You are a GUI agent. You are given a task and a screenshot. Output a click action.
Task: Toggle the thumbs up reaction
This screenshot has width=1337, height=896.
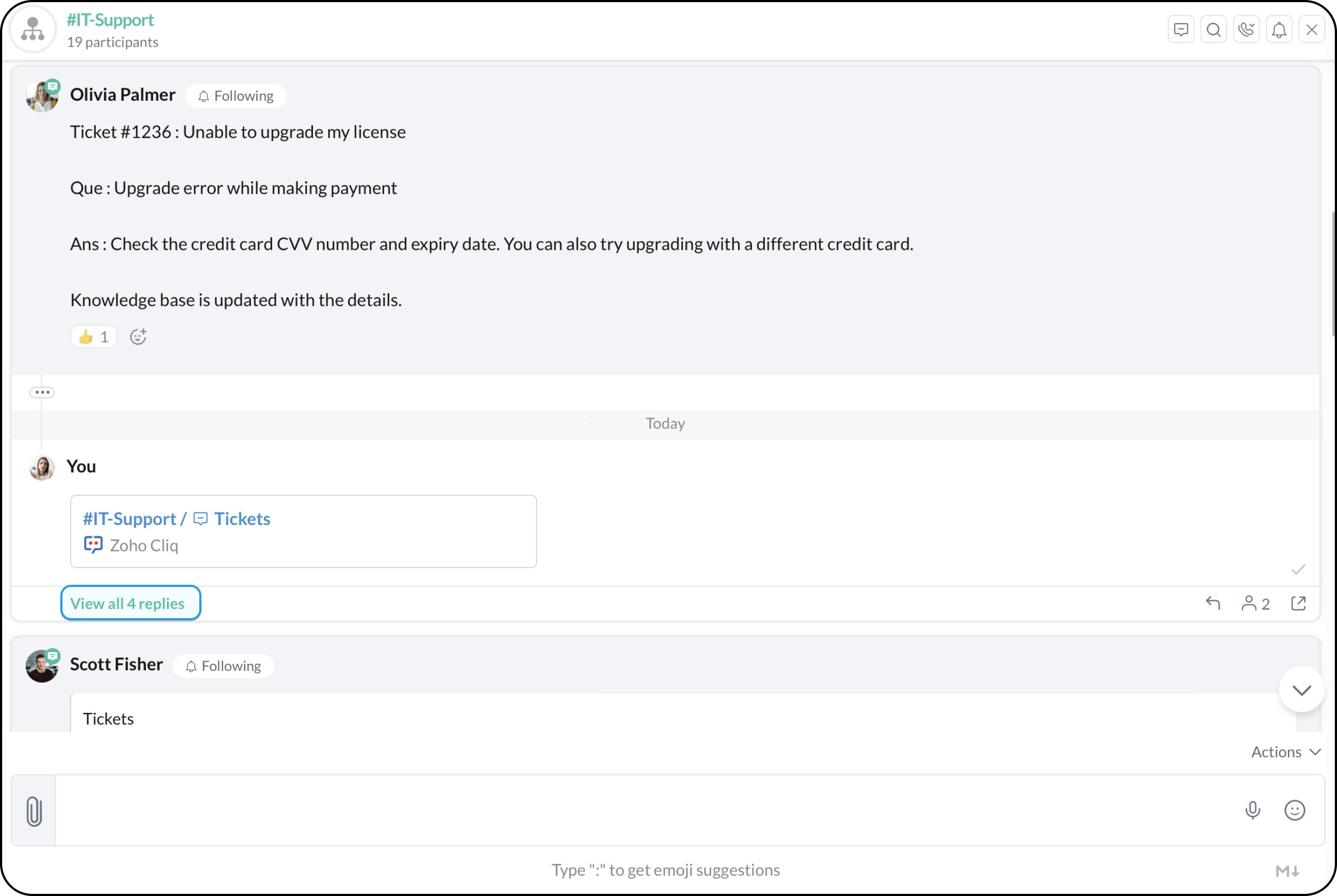(x=93, y=337)
